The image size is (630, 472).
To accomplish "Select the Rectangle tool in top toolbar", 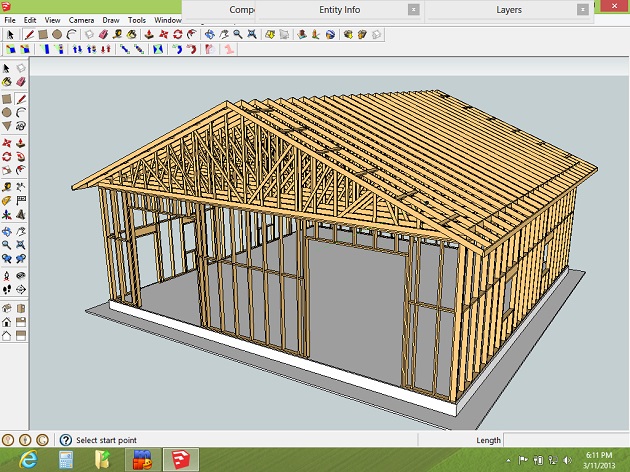I will (44, 34).
